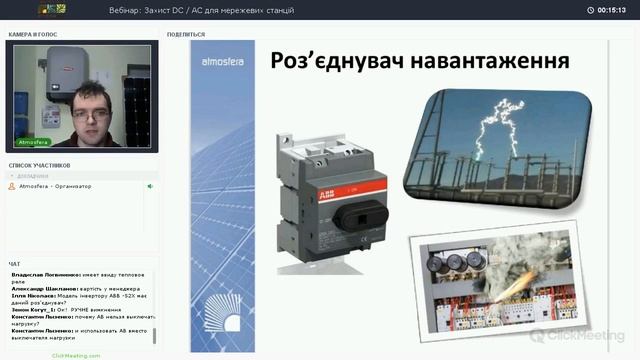Collapse the 'Докладчики' presenters group

pos(12,176)
